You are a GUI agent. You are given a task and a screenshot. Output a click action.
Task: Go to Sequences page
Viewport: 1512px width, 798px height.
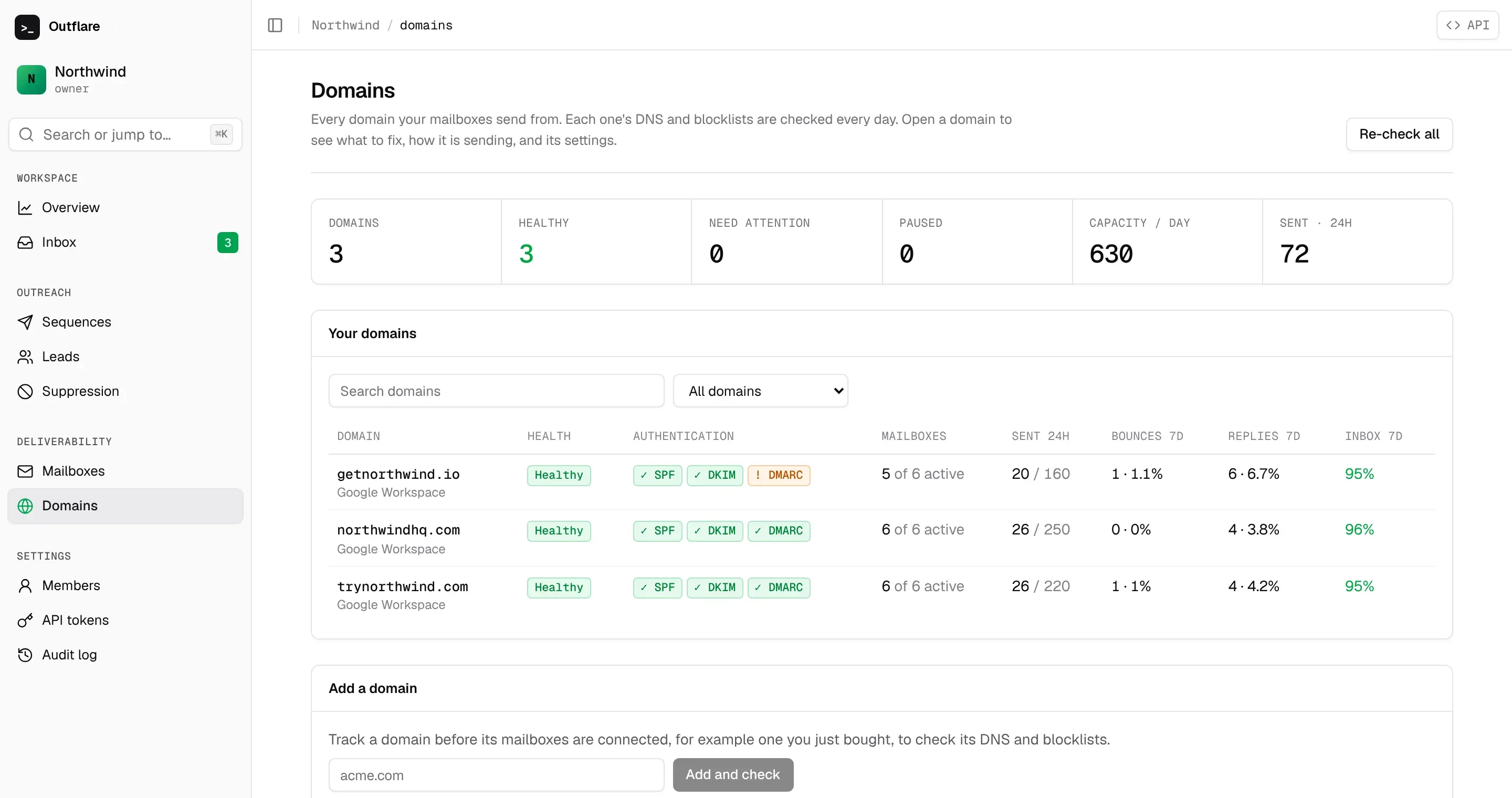(x=125, y=322)
